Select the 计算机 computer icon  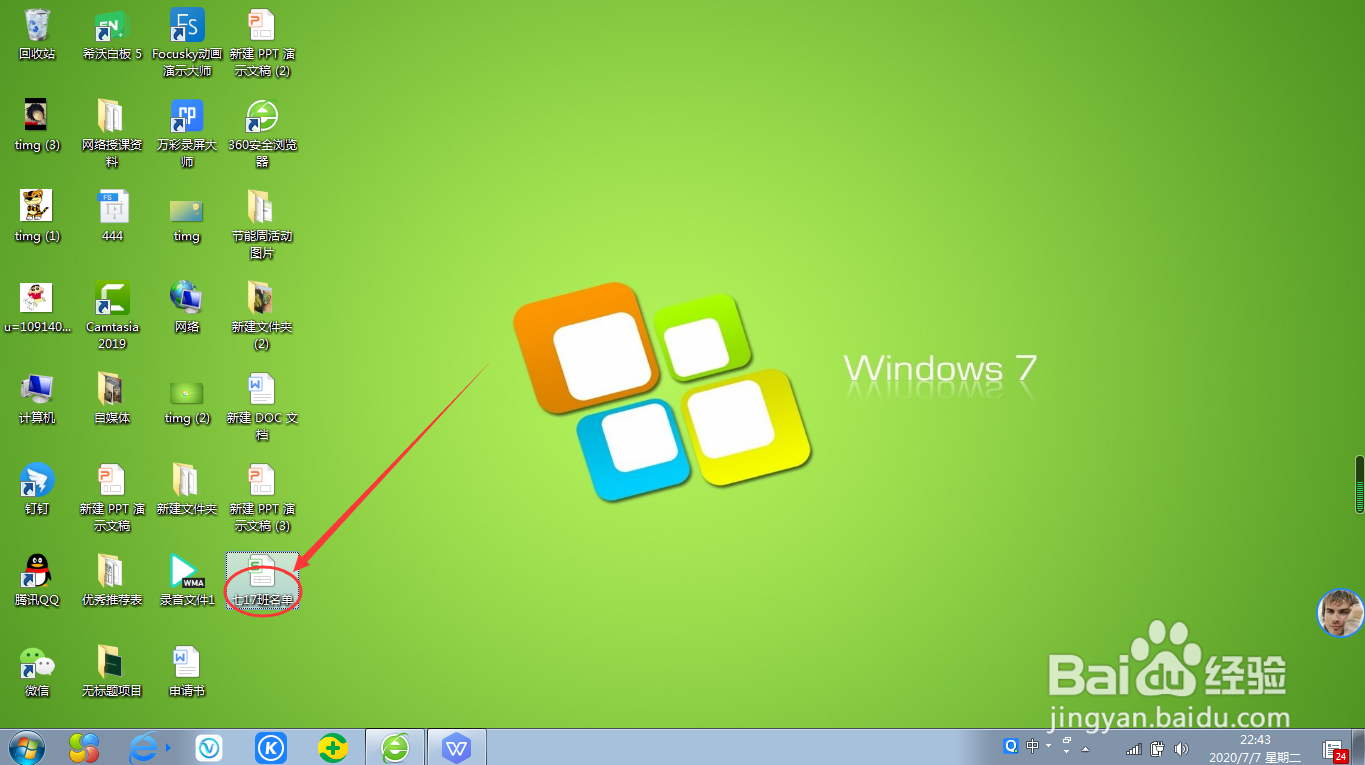click(x=37, y=398)
